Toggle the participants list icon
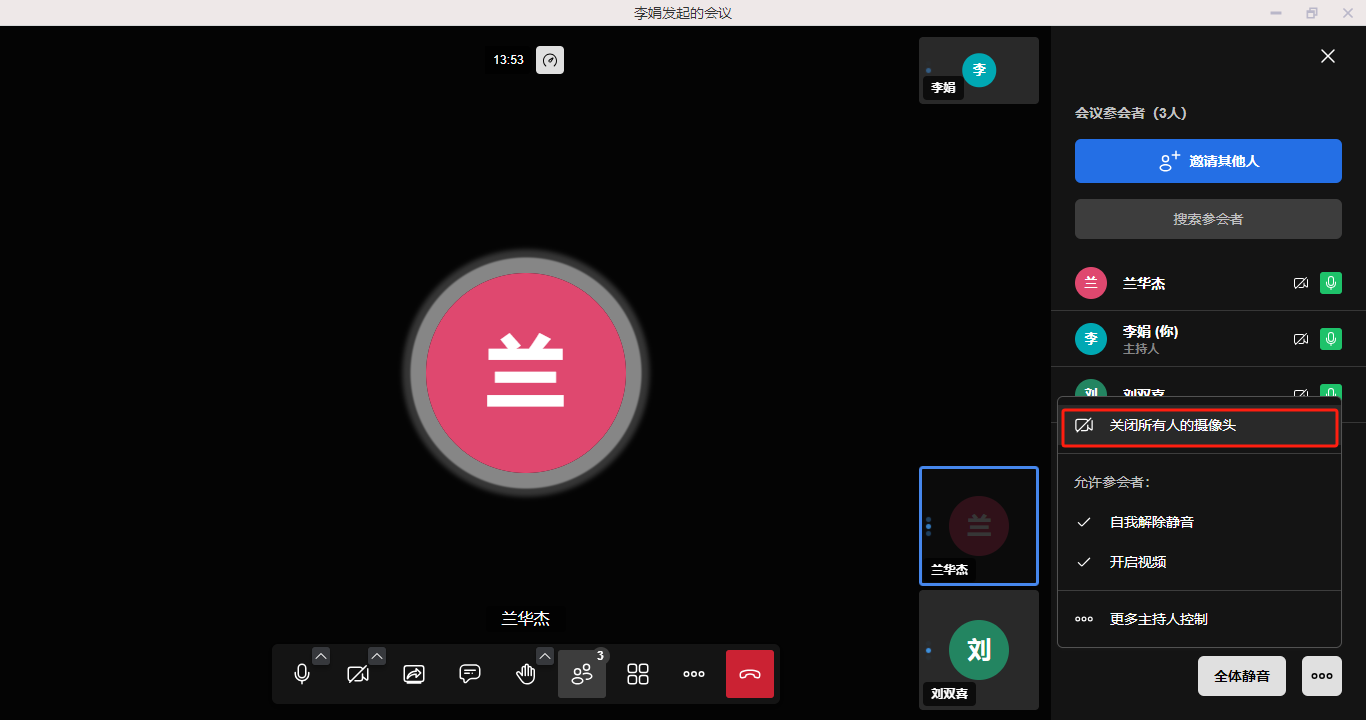 (x=582, y=674)
